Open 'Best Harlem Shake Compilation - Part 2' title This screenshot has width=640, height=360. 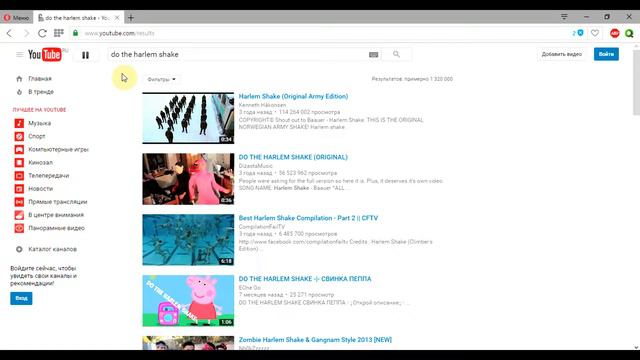tap(308, 218)
